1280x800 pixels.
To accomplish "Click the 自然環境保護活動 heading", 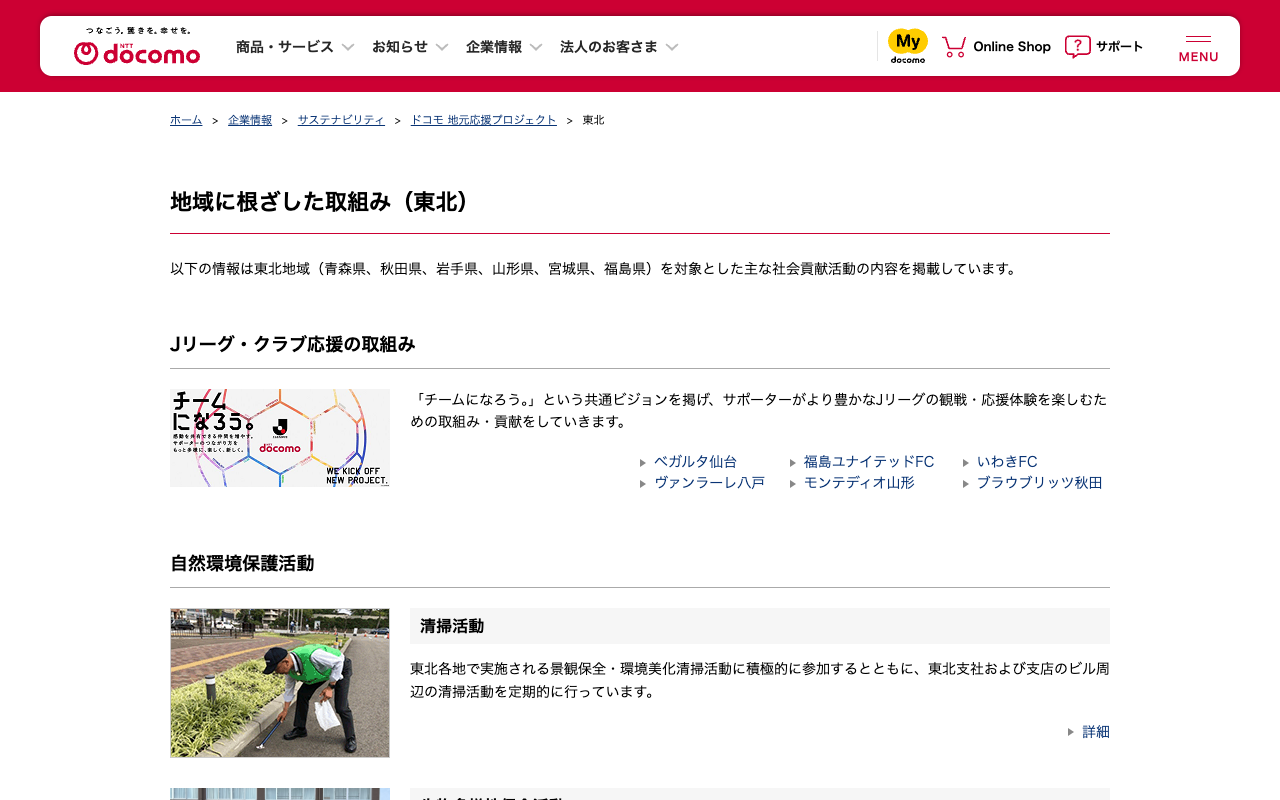I will pos(242,563).
